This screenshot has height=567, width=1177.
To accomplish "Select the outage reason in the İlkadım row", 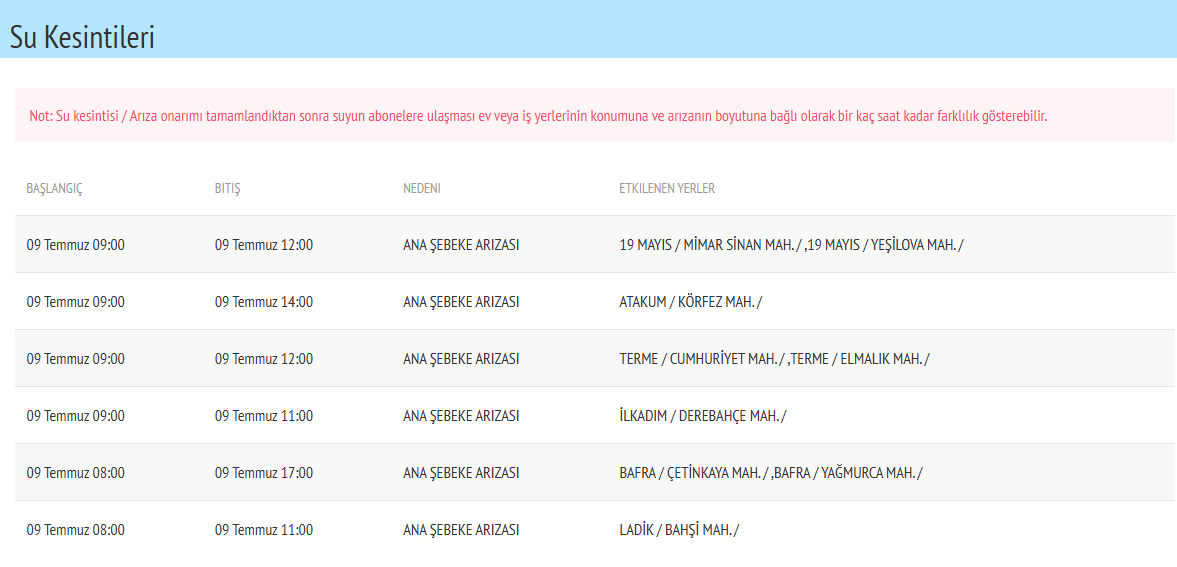I will (x=460, y=416).
